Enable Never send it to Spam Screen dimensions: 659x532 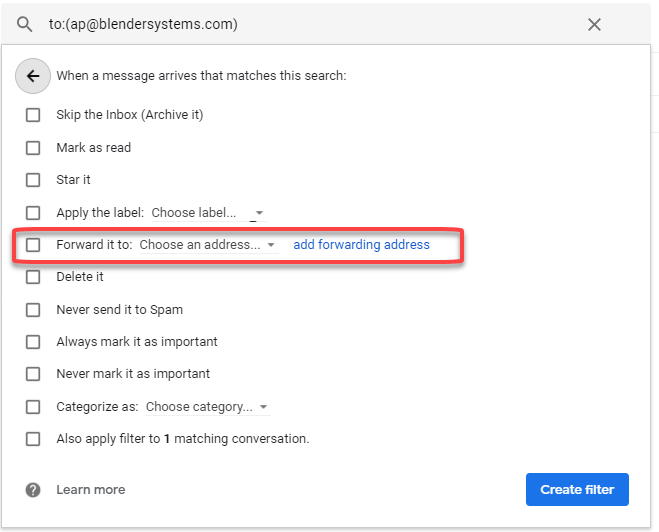pyautogui.click(x=33, y=310)
